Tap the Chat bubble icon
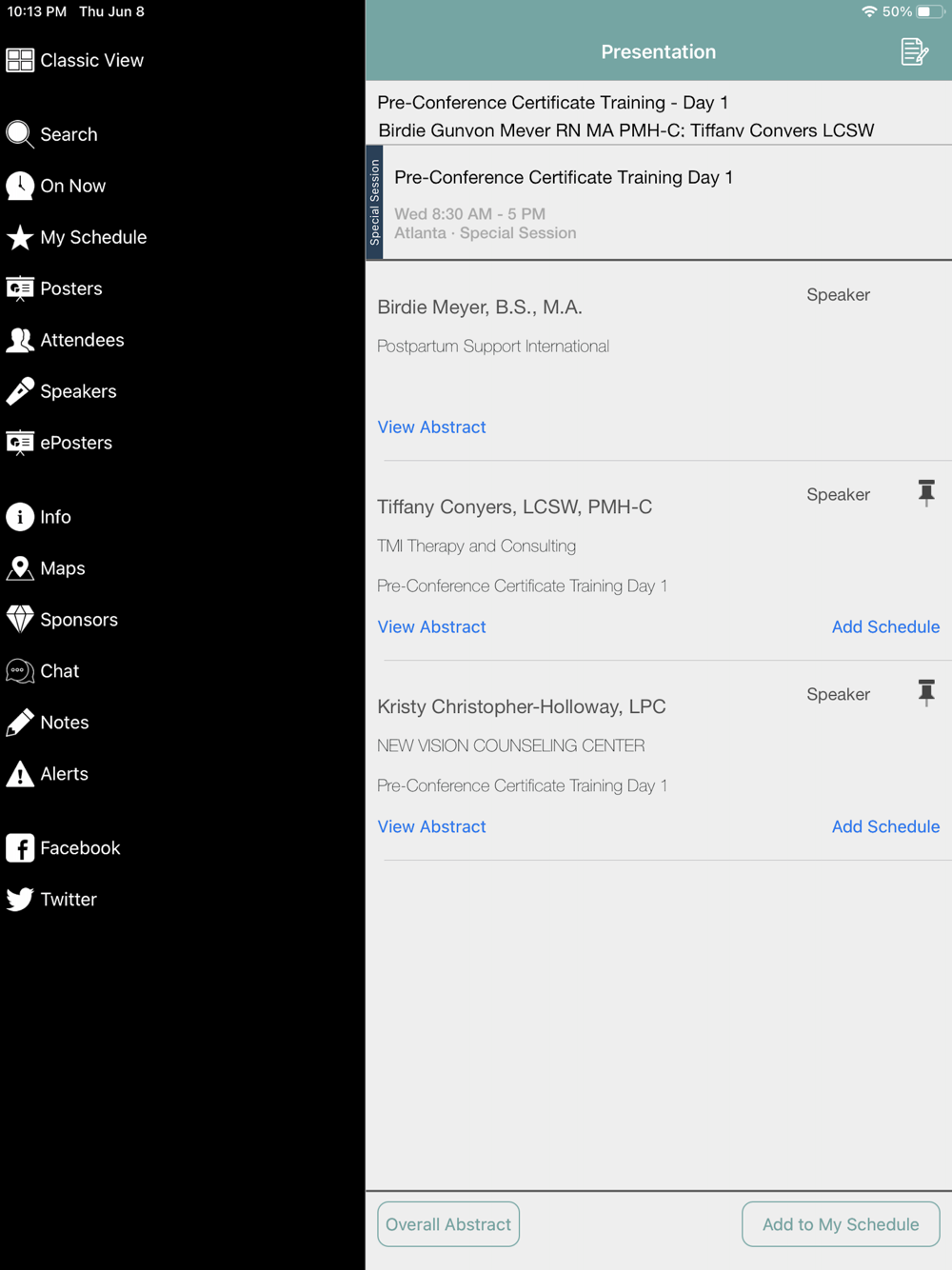 pyautogui.click(x=20, y=671)
